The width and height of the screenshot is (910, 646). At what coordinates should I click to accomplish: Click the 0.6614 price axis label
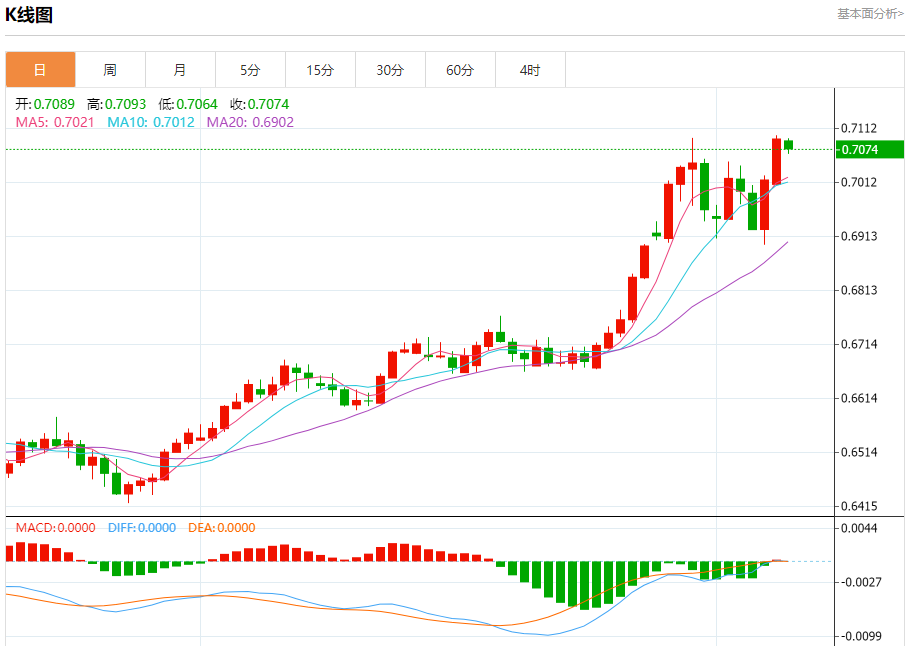click(x=859, y=398)
